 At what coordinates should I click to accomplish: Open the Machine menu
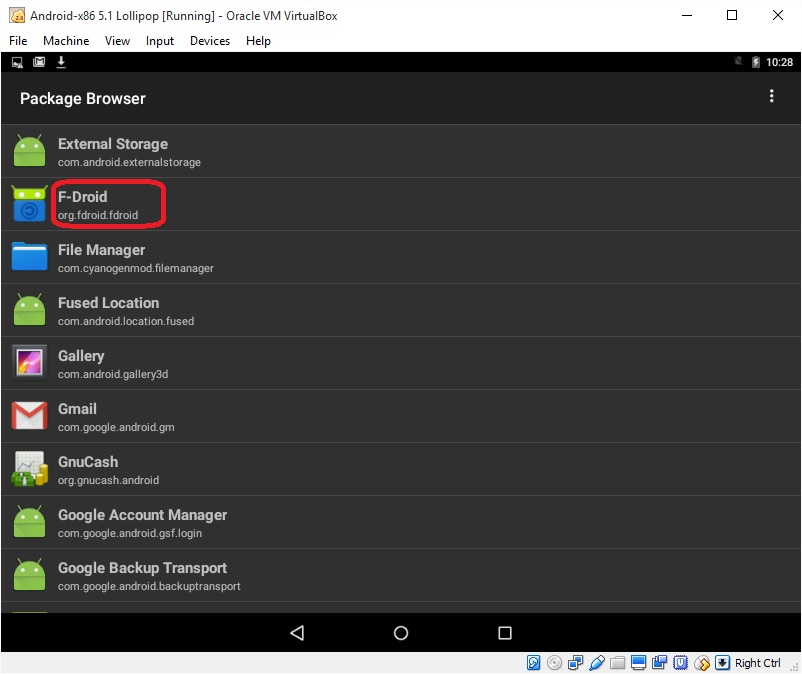[66, 40]
